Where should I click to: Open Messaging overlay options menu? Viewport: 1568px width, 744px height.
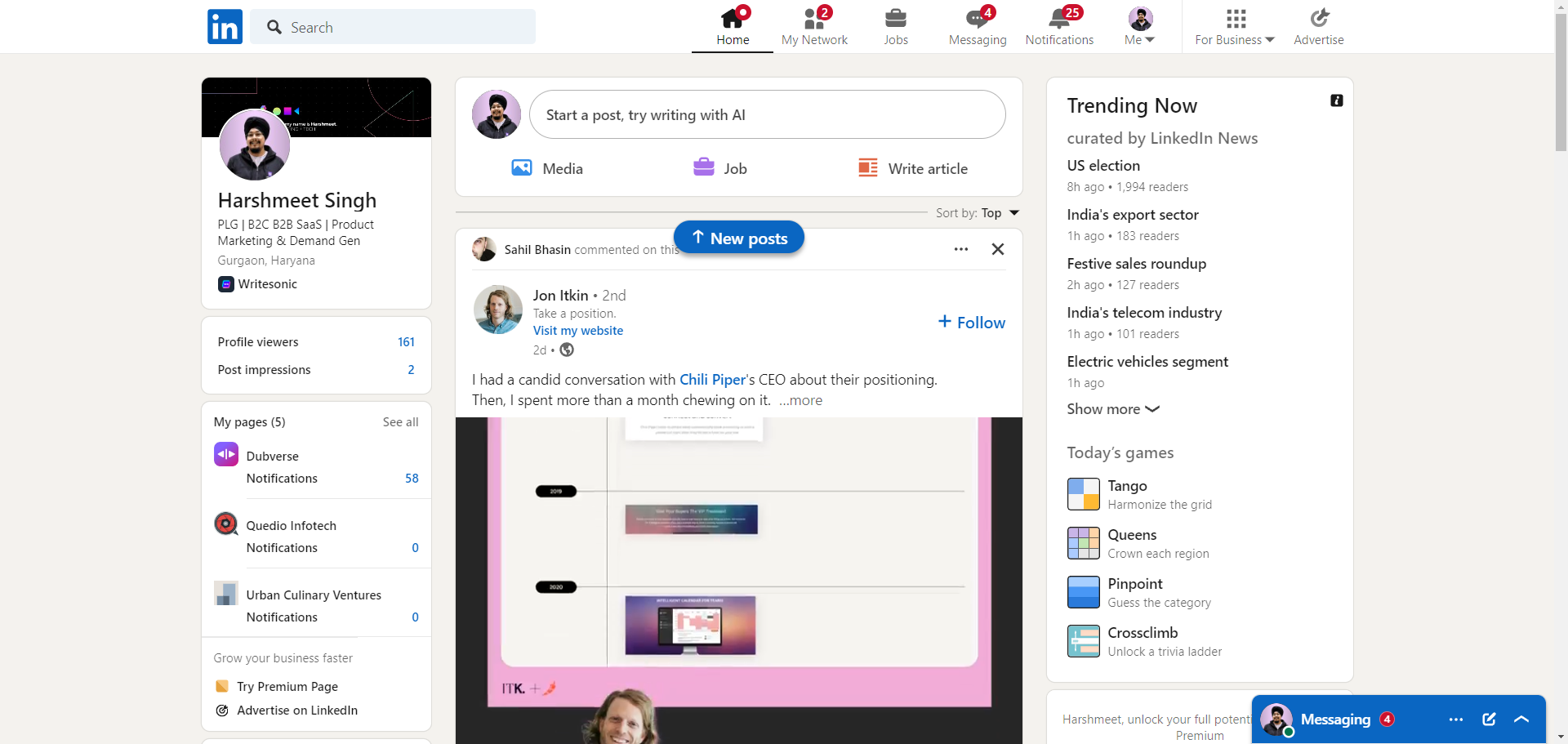click(1456, 719)
